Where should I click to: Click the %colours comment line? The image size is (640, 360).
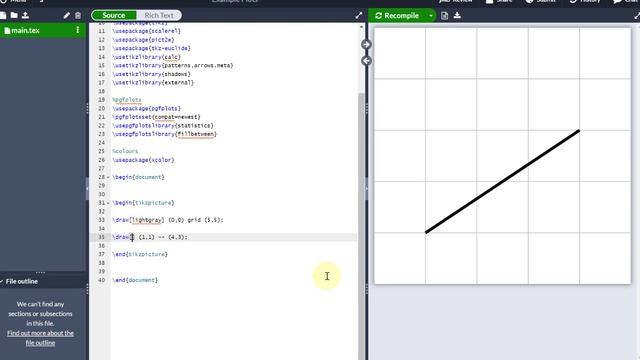[x=125, y=151]
